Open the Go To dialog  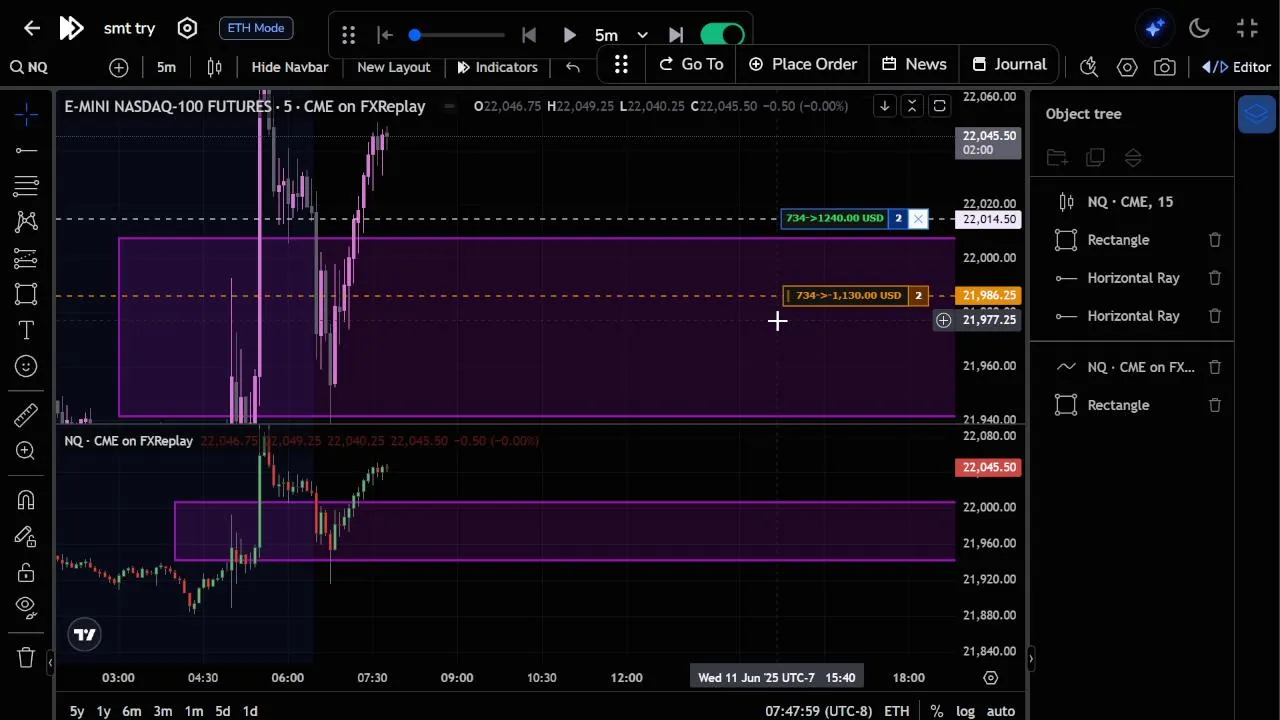(x=690, y=64)
